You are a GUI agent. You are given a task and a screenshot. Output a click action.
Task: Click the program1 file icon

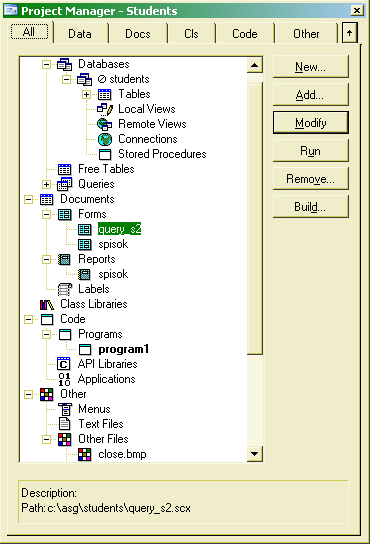[85, 349]
